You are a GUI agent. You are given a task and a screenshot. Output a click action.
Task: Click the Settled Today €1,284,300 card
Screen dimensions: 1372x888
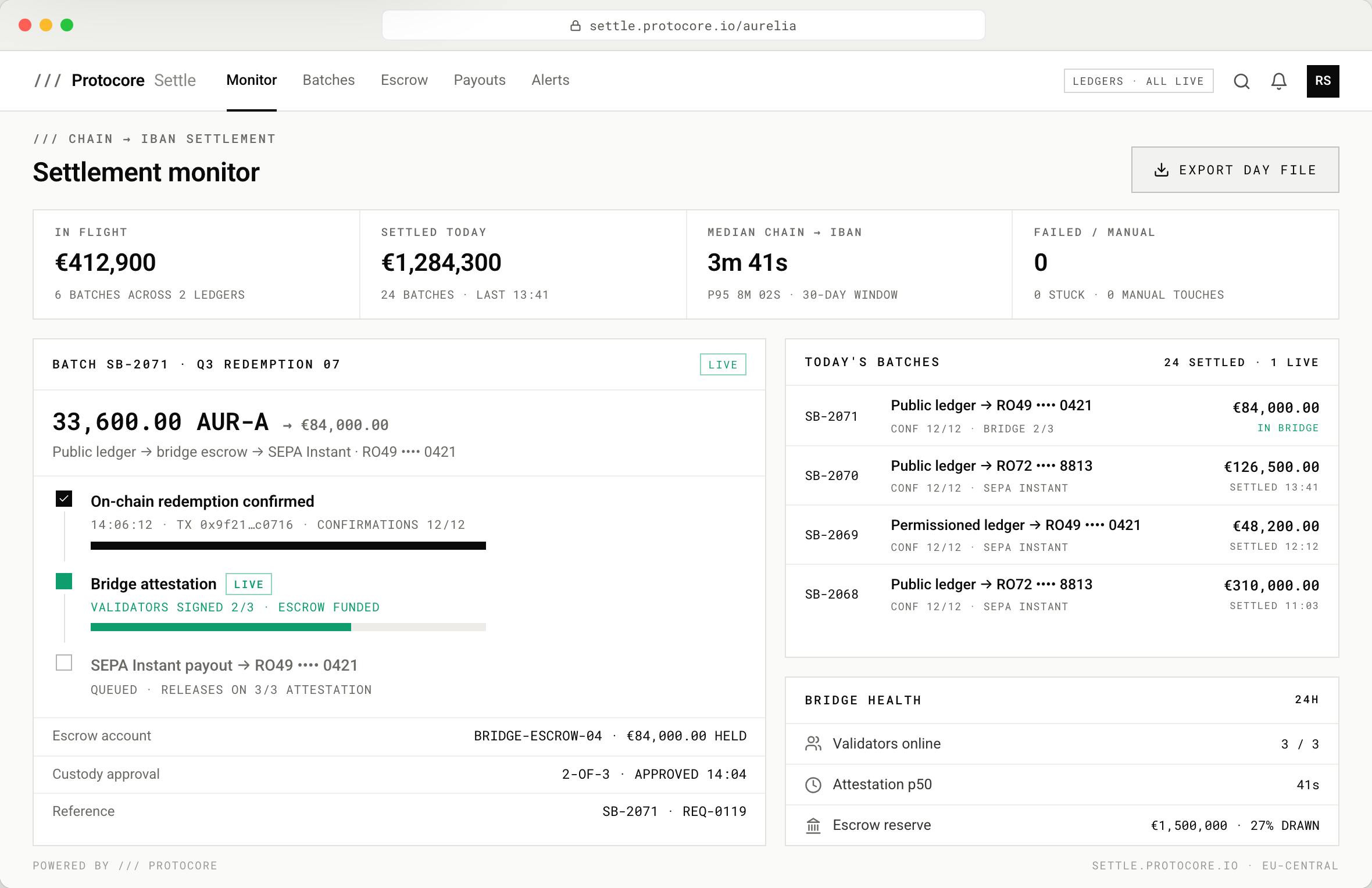point(523,264)
